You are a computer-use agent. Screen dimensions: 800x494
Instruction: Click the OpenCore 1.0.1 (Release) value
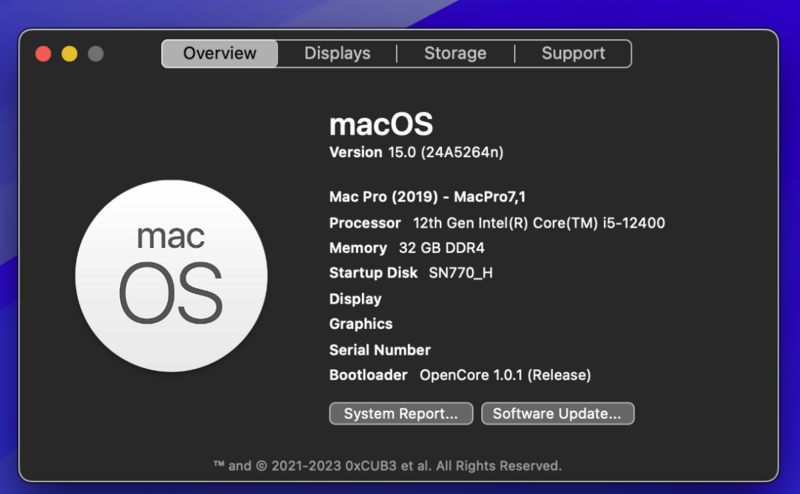pyautogui.click(x=505, y=375)
